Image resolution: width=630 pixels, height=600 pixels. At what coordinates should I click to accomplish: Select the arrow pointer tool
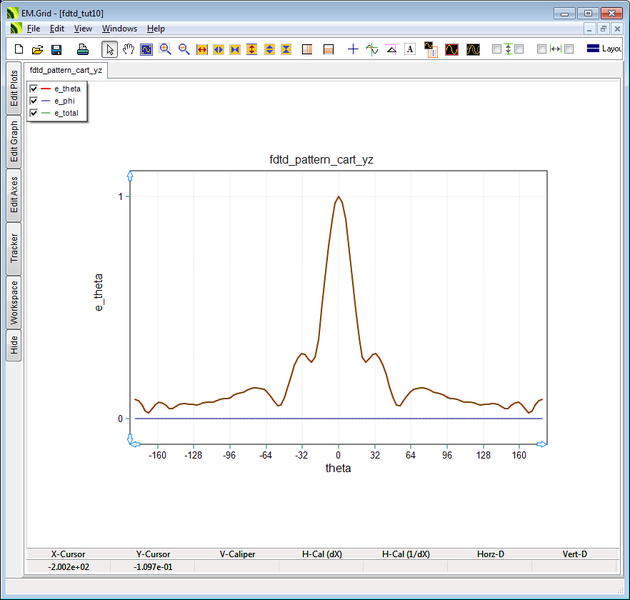click(x=110, y=49)
